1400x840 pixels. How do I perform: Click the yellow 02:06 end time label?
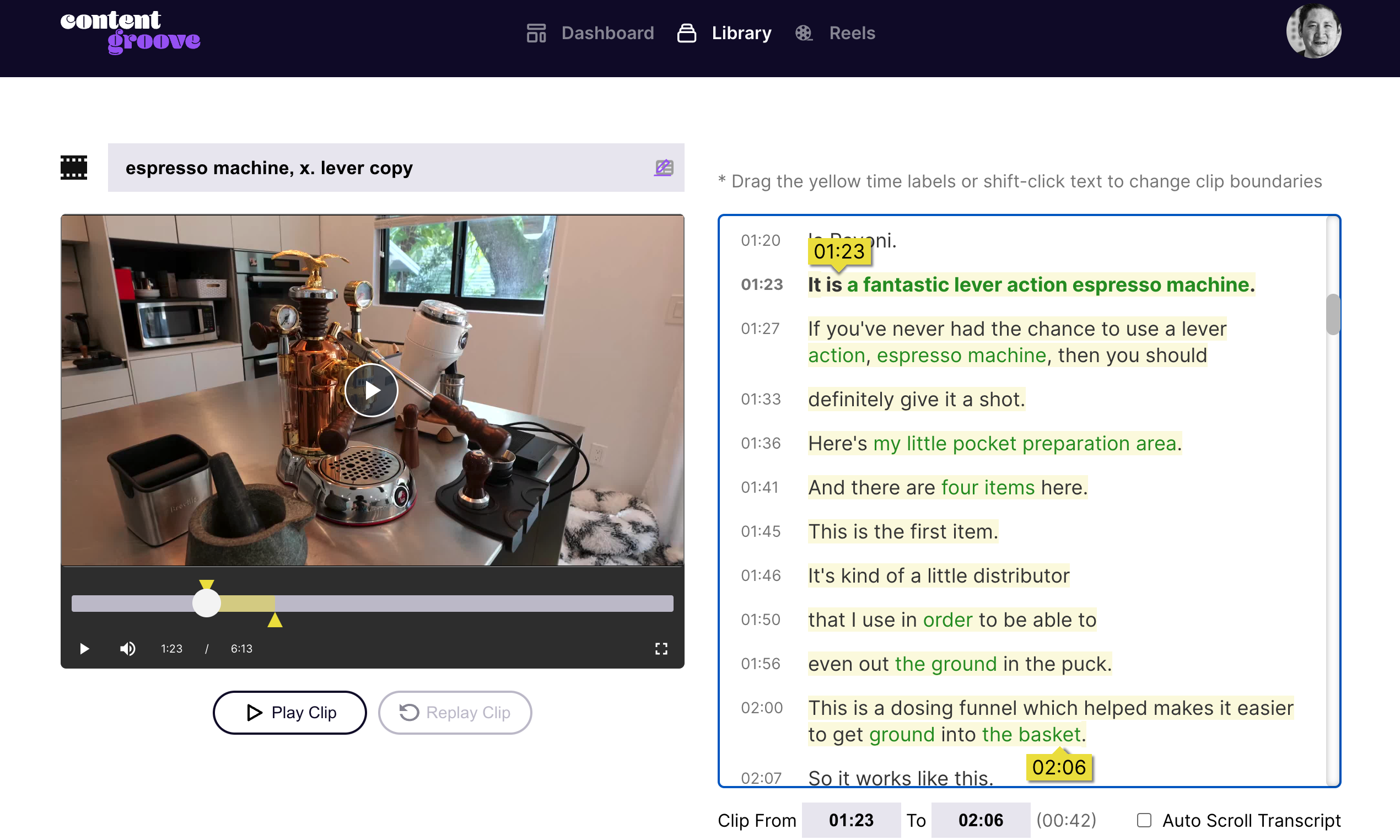click(1059, 768)
